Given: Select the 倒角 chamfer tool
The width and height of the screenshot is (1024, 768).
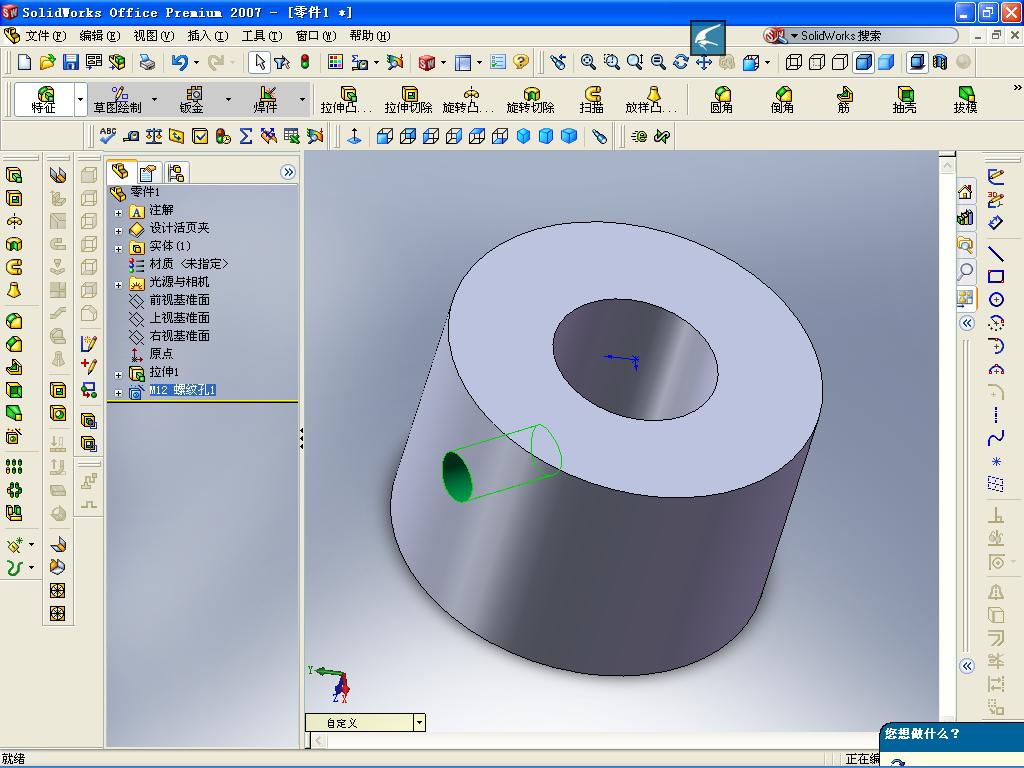Looking at the screenshot, I should point(782,99).
